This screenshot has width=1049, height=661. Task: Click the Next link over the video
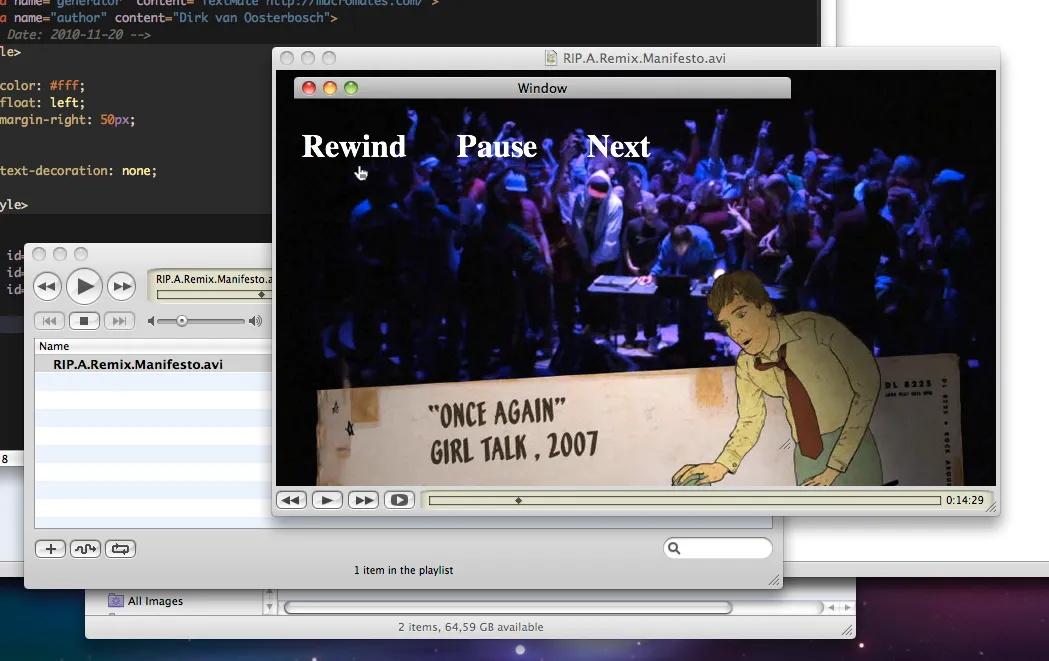tap(618, 147)
